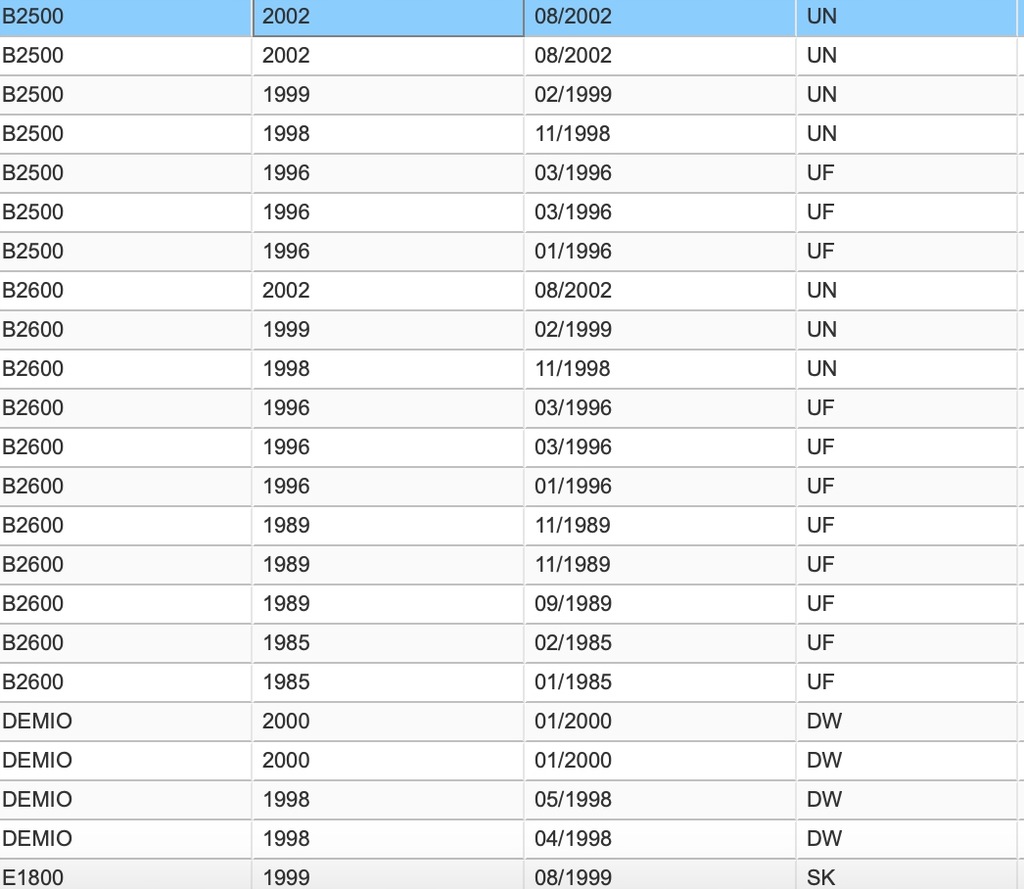Screen dimensions: 1024x889
Task: Select the E1800 model cell
Action: (x=125, y=875)
